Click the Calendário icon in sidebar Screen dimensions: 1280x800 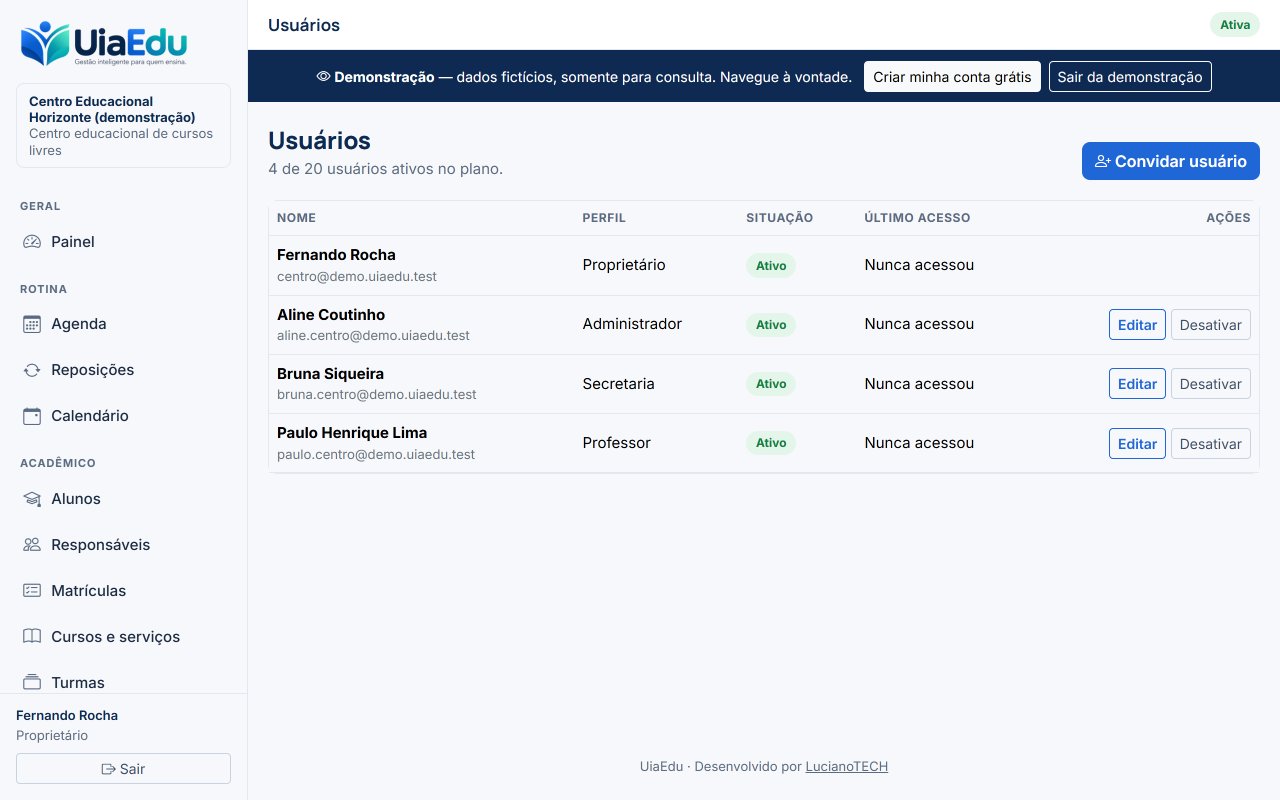click(x=32, y=416)
